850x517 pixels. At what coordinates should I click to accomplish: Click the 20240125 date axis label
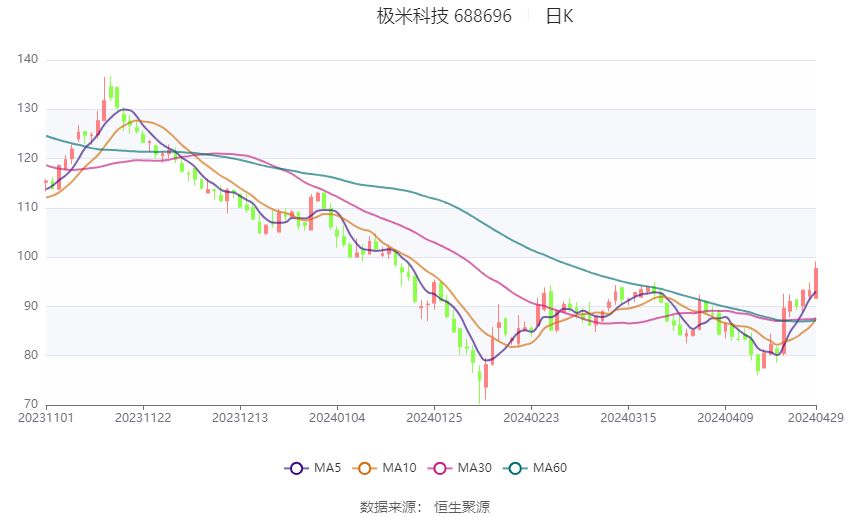click(434, 418)
